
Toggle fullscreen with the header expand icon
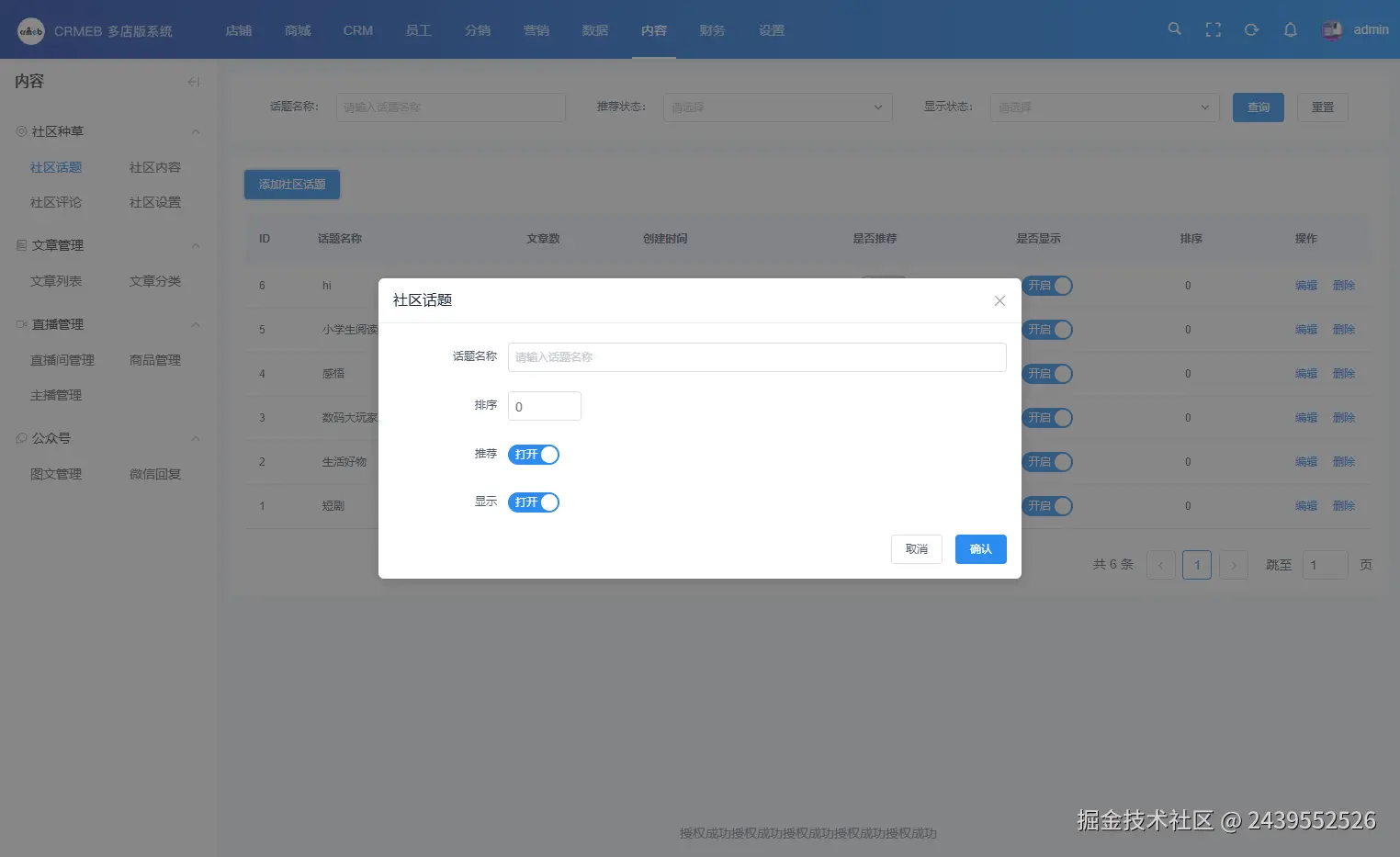[x=1214, y=30]
